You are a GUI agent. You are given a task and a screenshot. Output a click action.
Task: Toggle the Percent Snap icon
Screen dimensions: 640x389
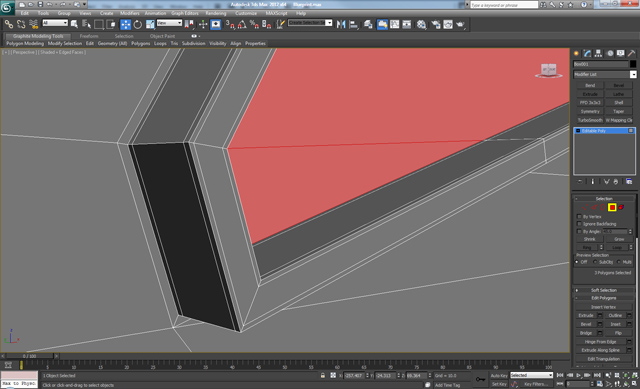254,24
